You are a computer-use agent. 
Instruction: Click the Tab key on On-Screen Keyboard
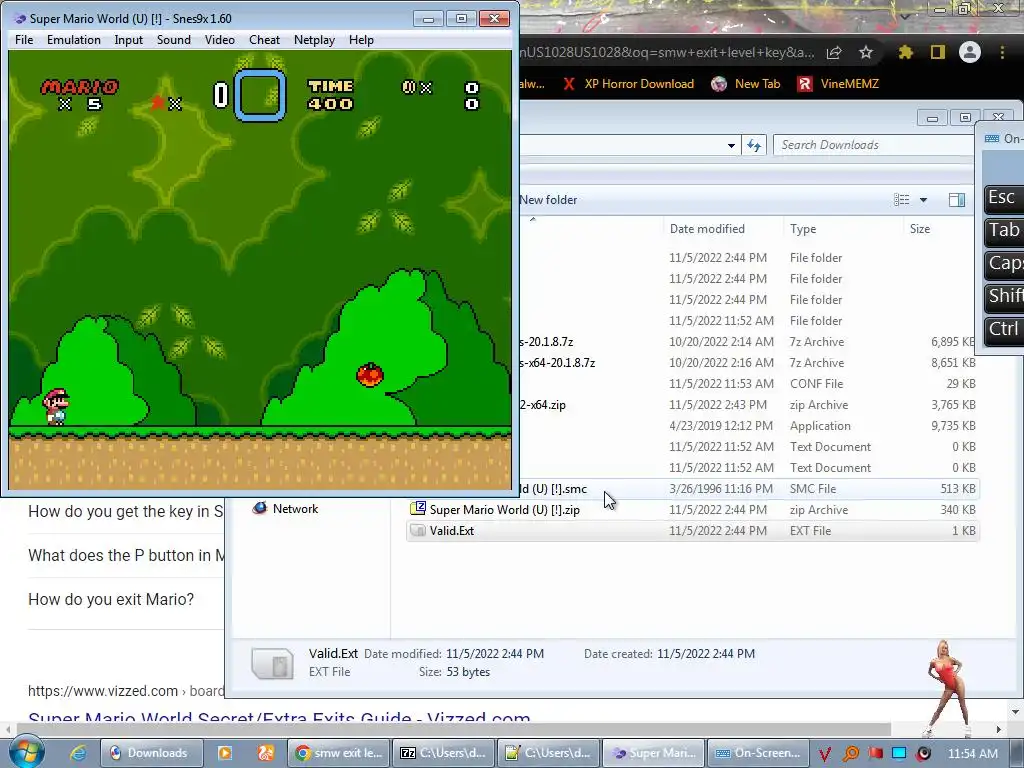1004,231
